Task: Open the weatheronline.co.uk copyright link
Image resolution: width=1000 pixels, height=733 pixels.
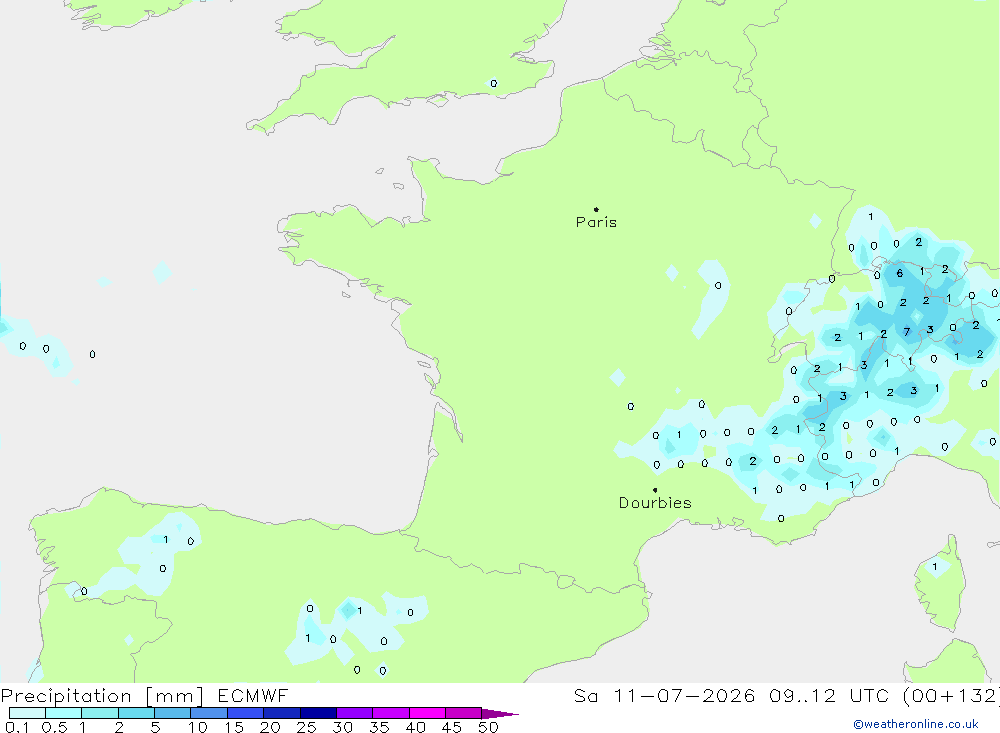Action: [x=916, y=724]
